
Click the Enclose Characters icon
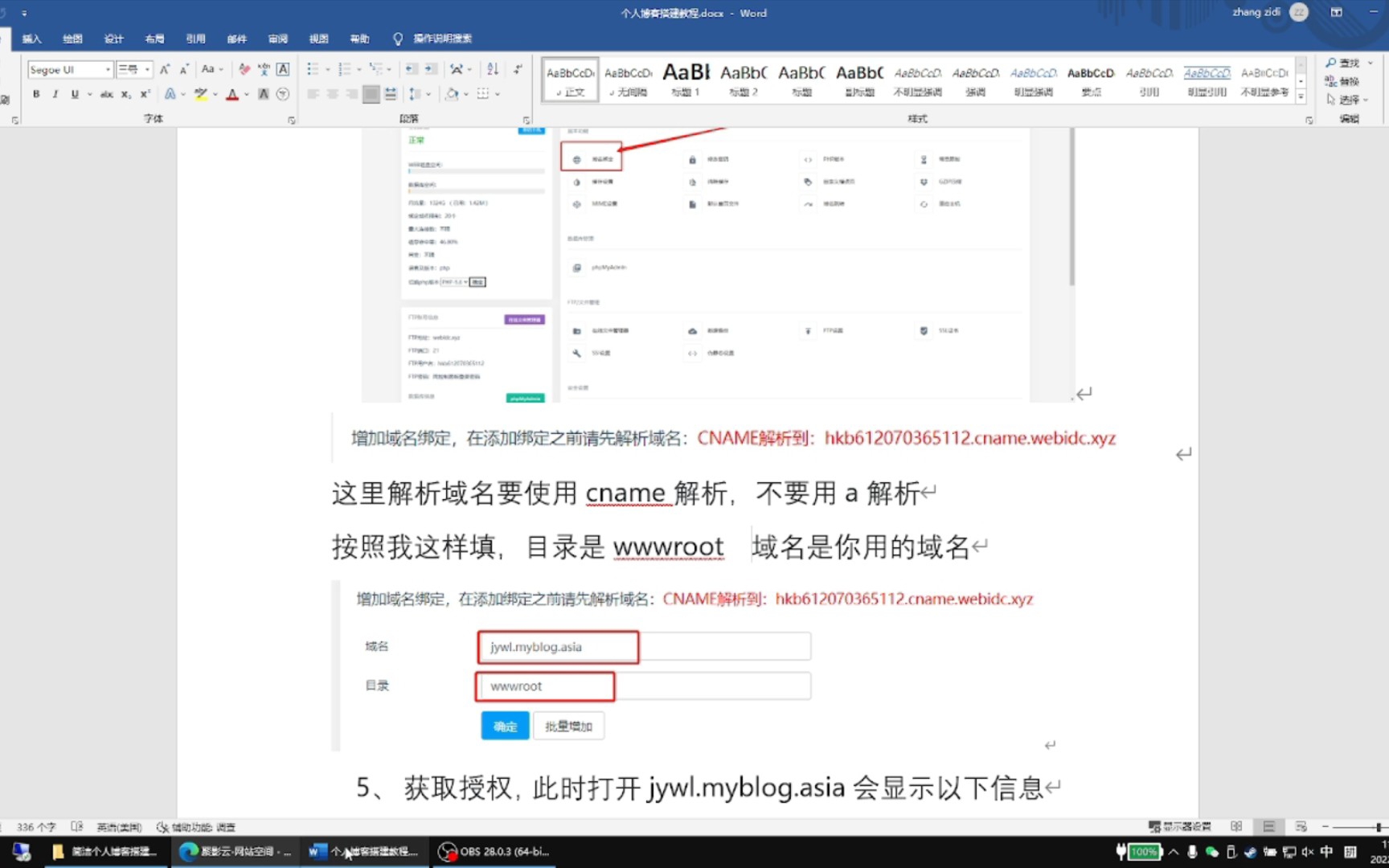283,94
